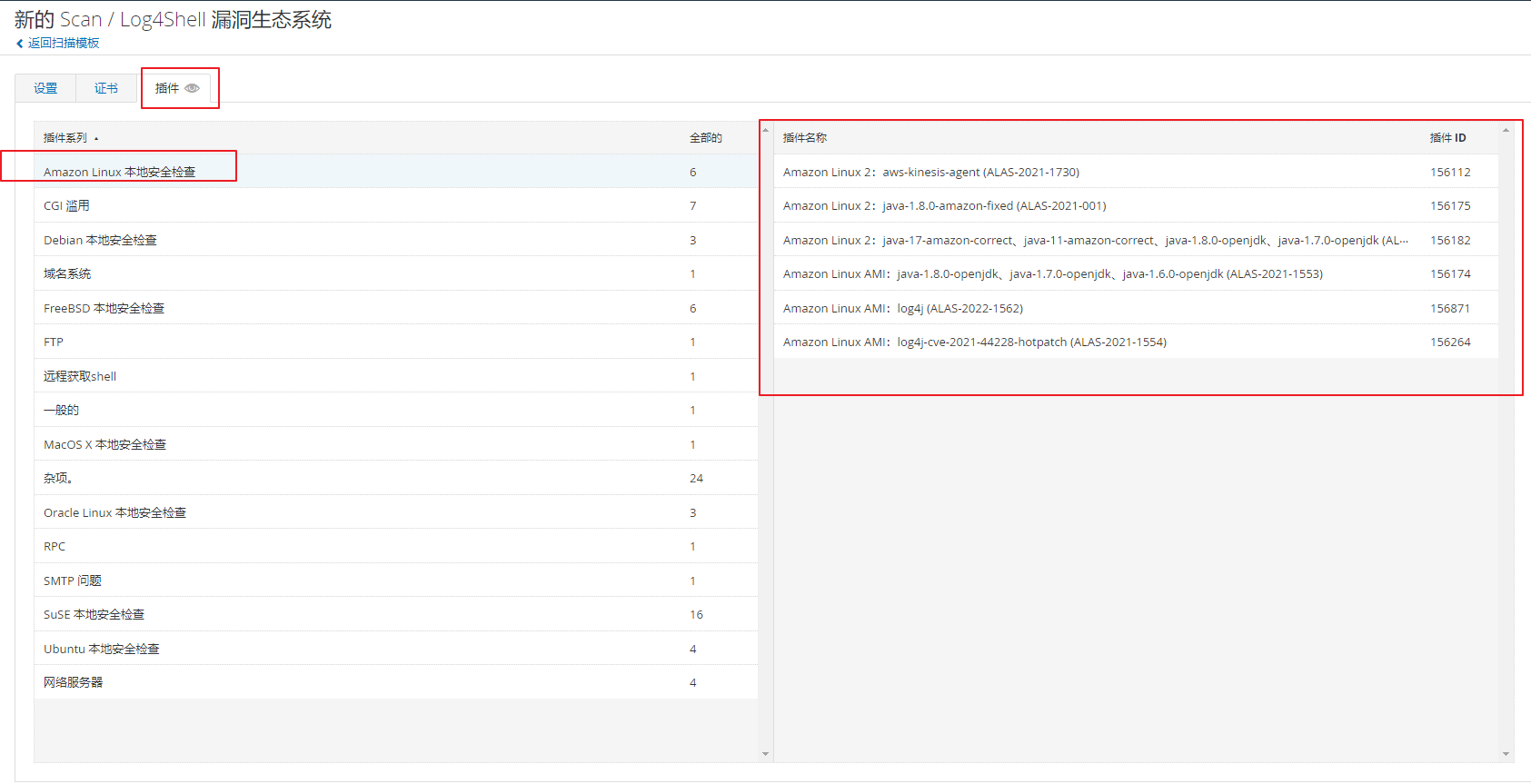
Task: Click the plugin family list scroll-down arrow
Action: click(765, 753)
